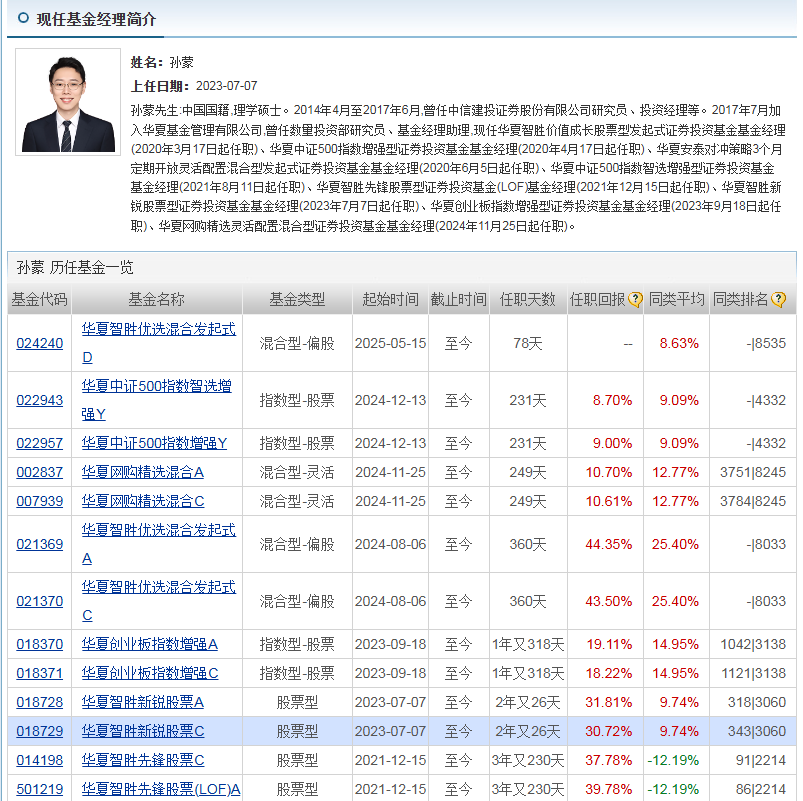This screenshot has height=801, width=803.
Task: Open fund code 018370 link
Action: tap(39, 644)
